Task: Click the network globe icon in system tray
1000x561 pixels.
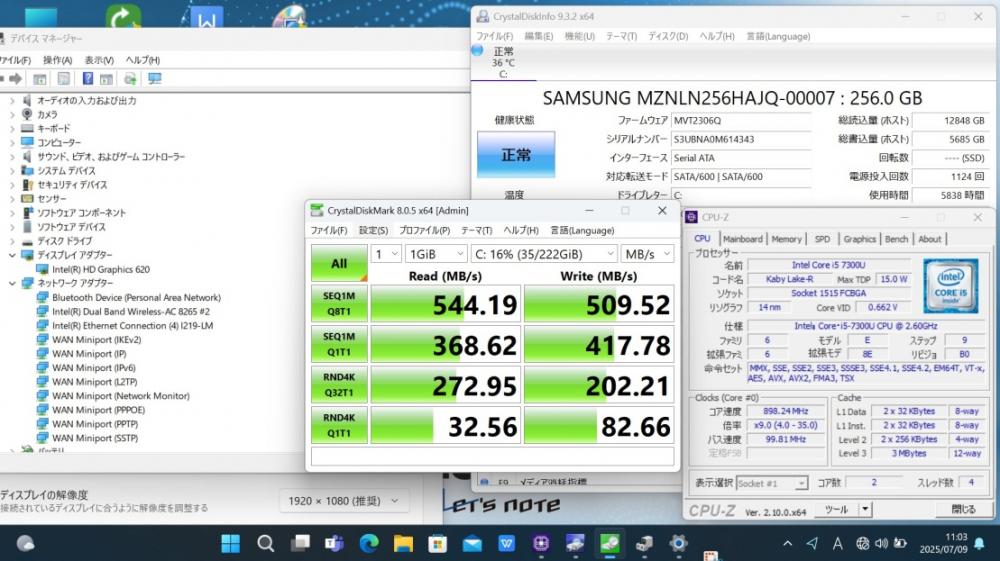Action: point(862,543)
